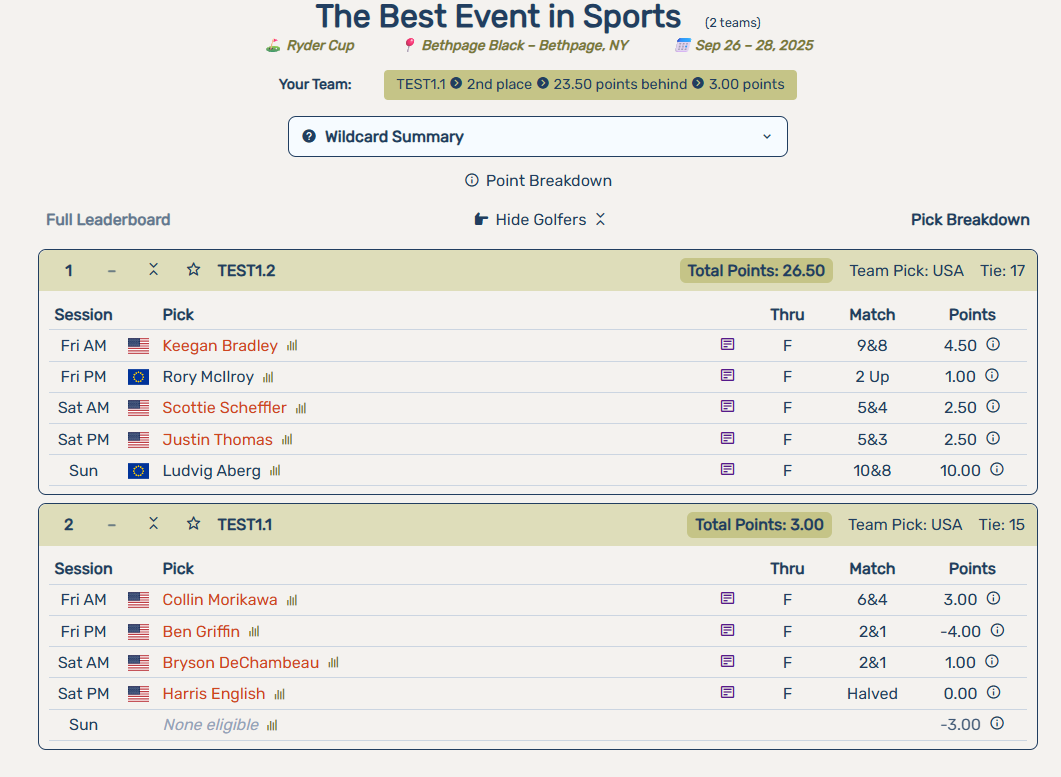The height and width of the screenshot is (777, 1061).
Task: Click Your Team summary banner TEST1.1
Action: point(590,85)
